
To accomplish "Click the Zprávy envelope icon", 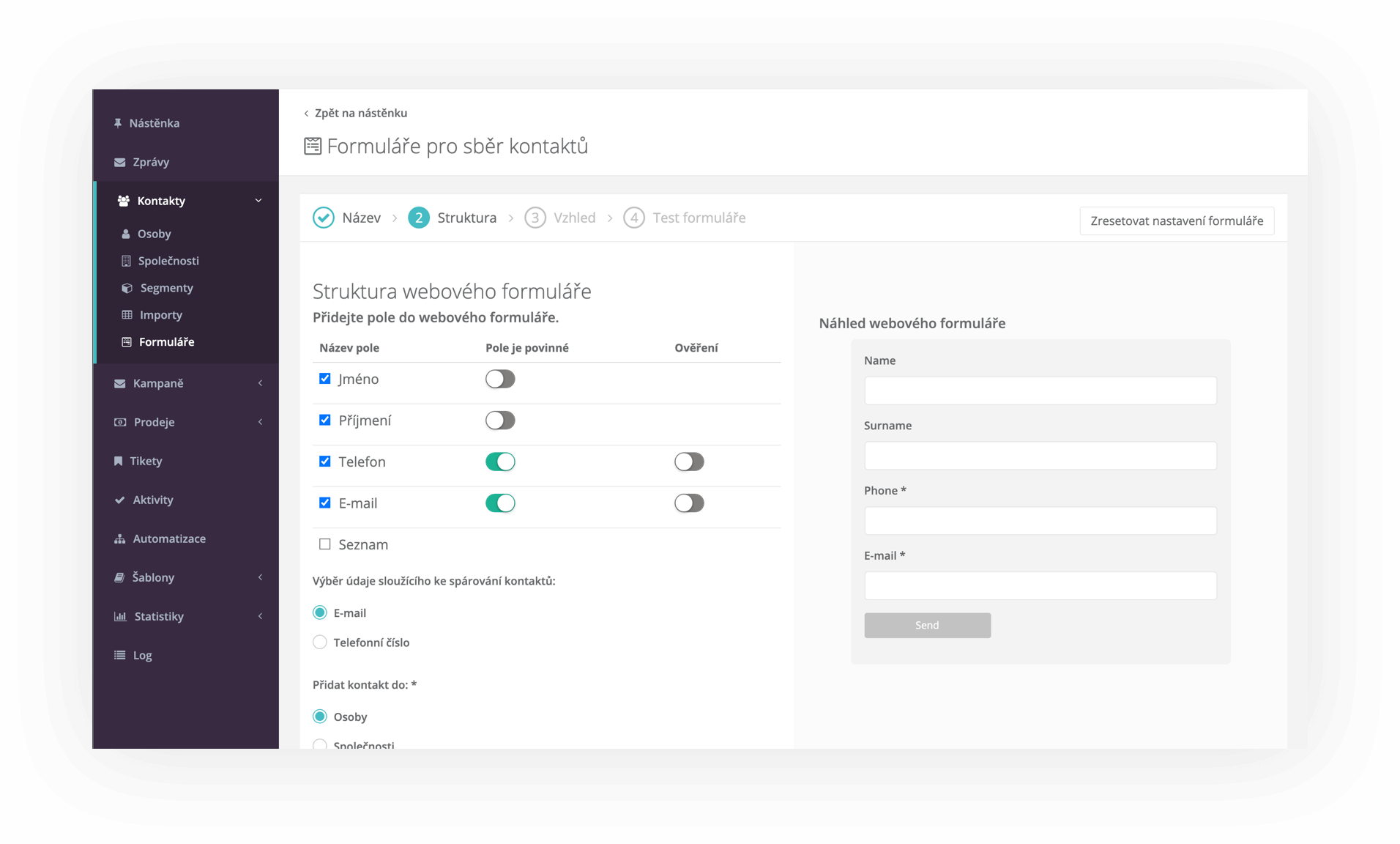I will tap(120, 162).
